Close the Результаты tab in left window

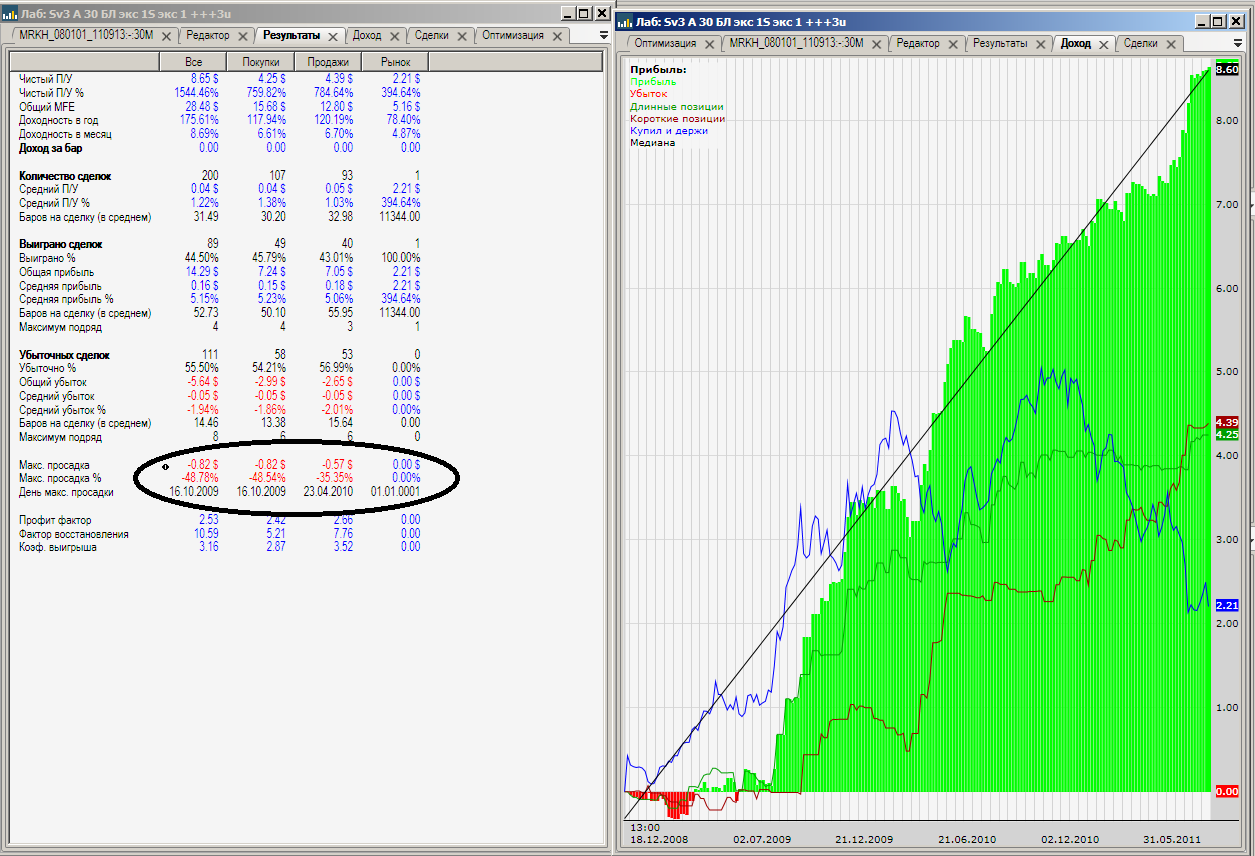point(335,36)
